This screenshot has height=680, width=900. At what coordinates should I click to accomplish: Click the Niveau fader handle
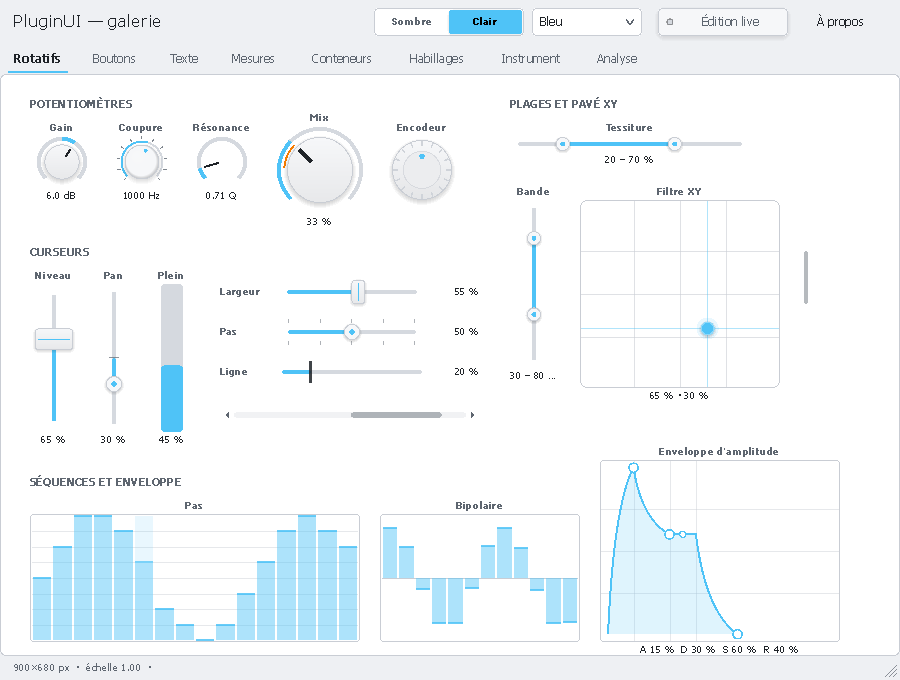point(54,339)
